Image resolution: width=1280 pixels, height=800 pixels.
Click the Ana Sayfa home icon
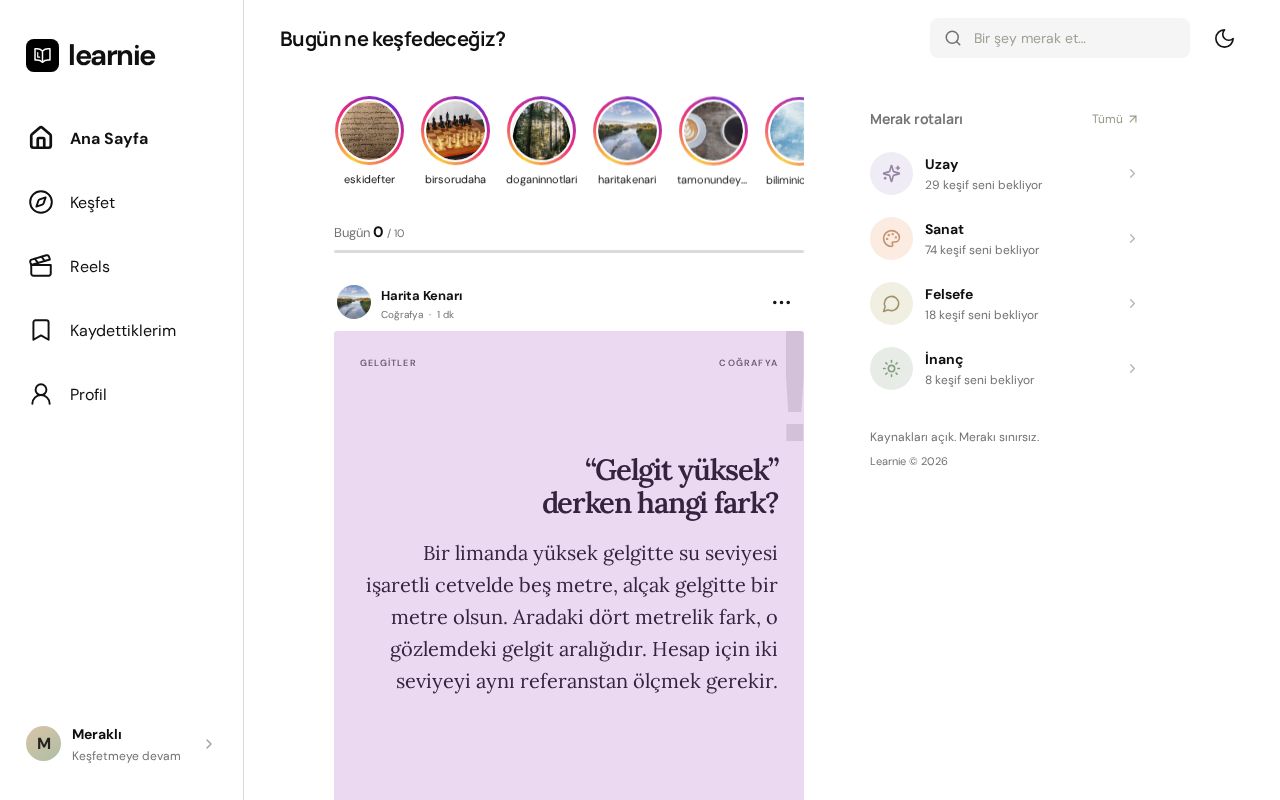[41, 138]
